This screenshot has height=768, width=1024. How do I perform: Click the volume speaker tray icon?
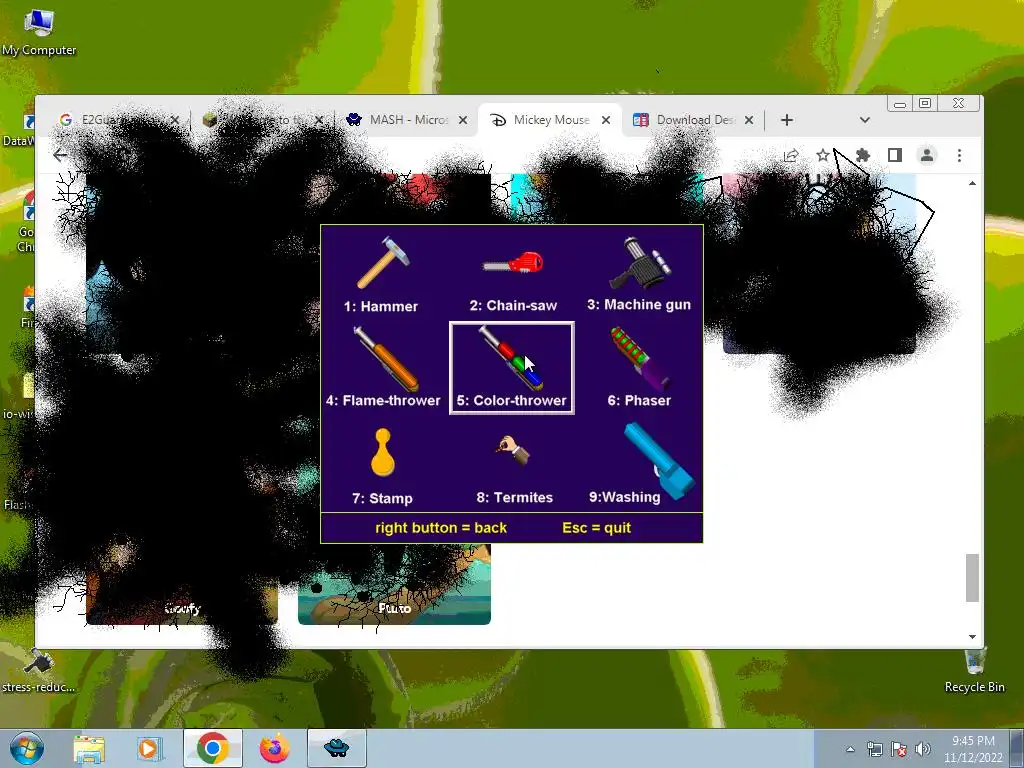pos(923,749)
